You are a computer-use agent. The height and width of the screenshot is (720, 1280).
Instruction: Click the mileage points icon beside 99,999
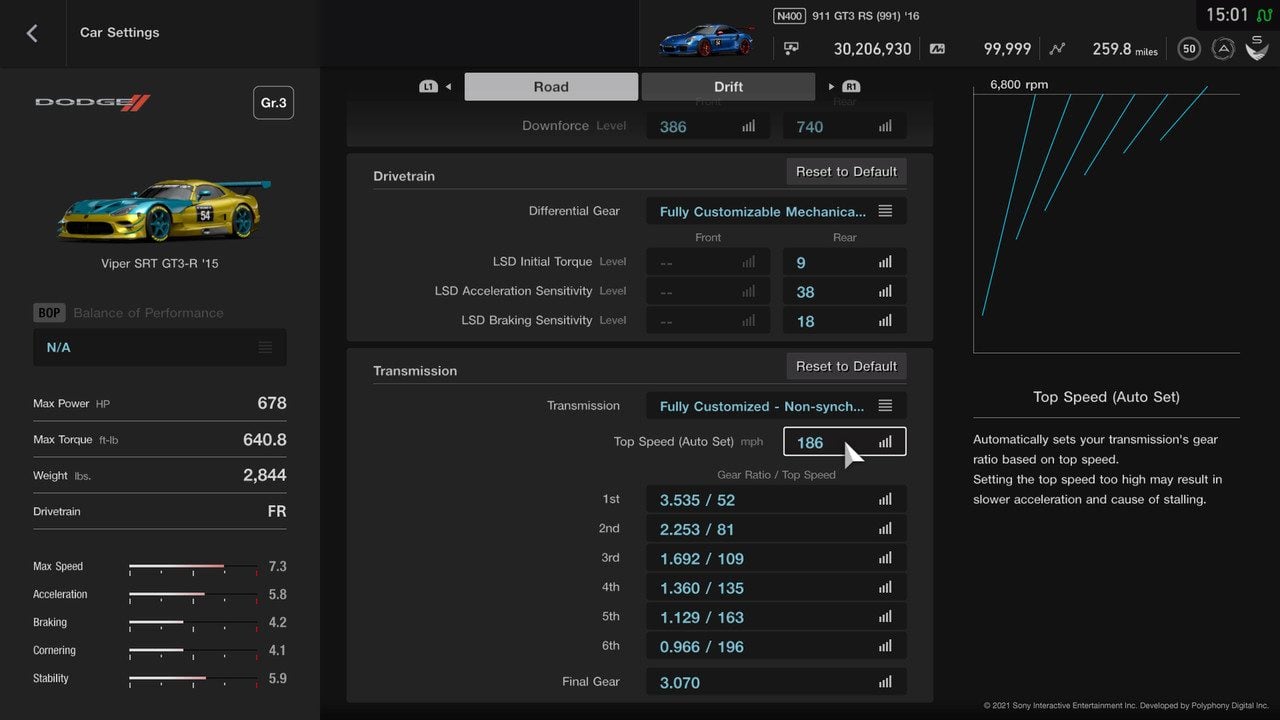click(937, 48)
